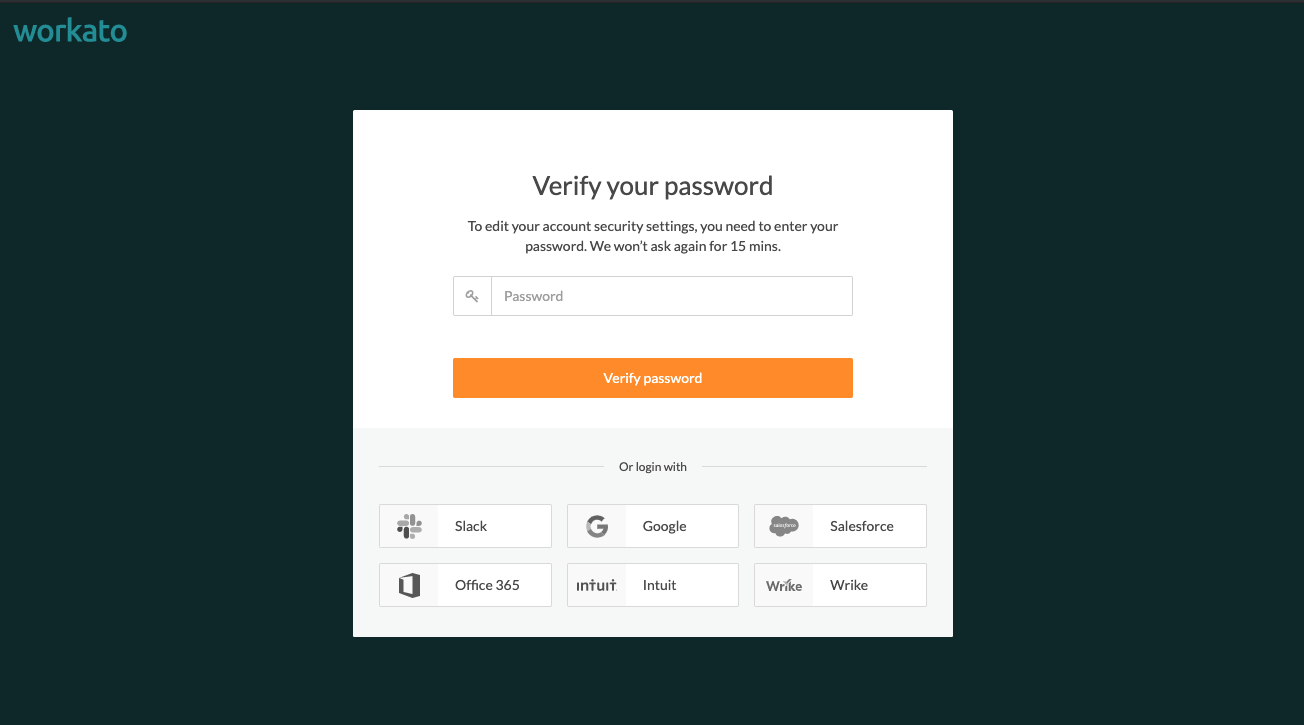Viewport: 1304px width, 725px height.
Task: Click the Google "G" icon
Action: [597, 525]
